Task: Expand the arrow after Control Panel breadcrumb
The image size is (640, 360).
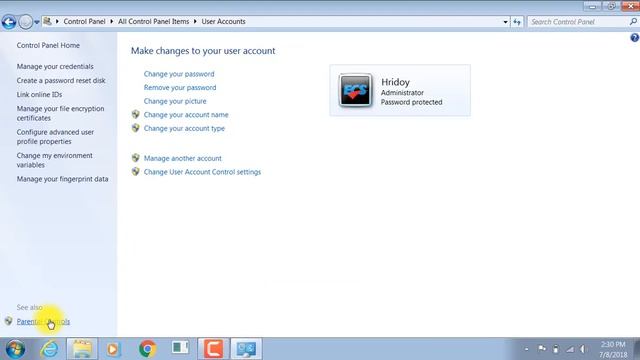Action: coord(111,22)
